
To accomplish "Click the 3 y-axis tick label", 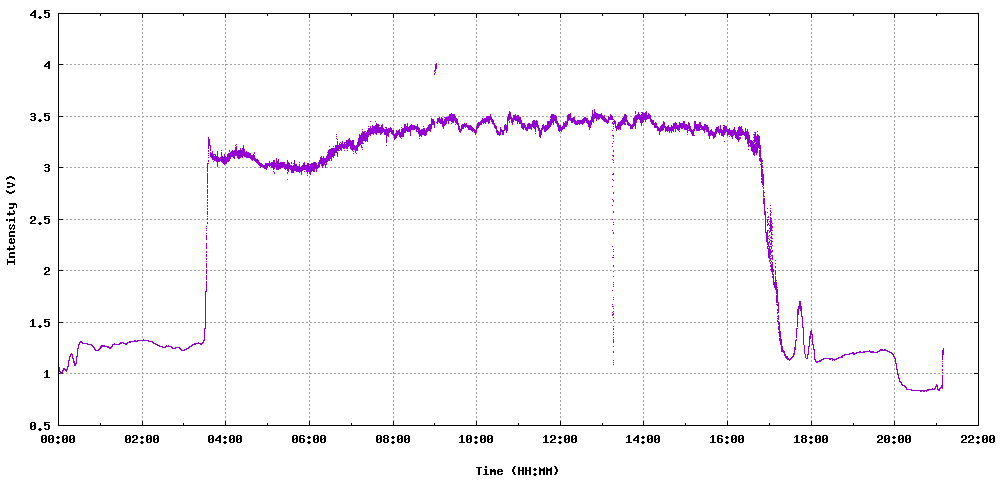I will pos(46,168).
